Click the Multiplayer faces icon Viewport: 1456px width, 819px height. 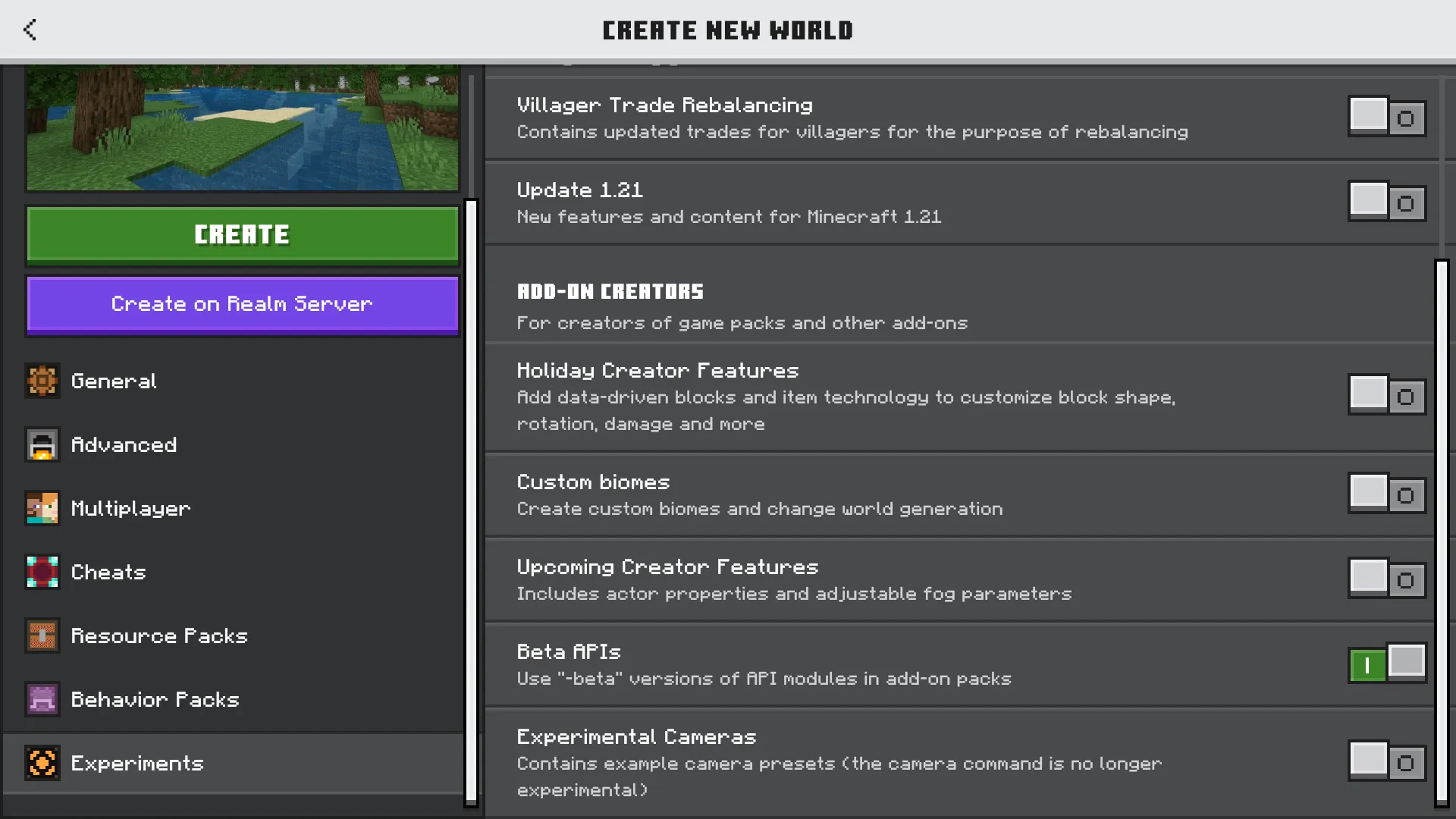point(42,508)
